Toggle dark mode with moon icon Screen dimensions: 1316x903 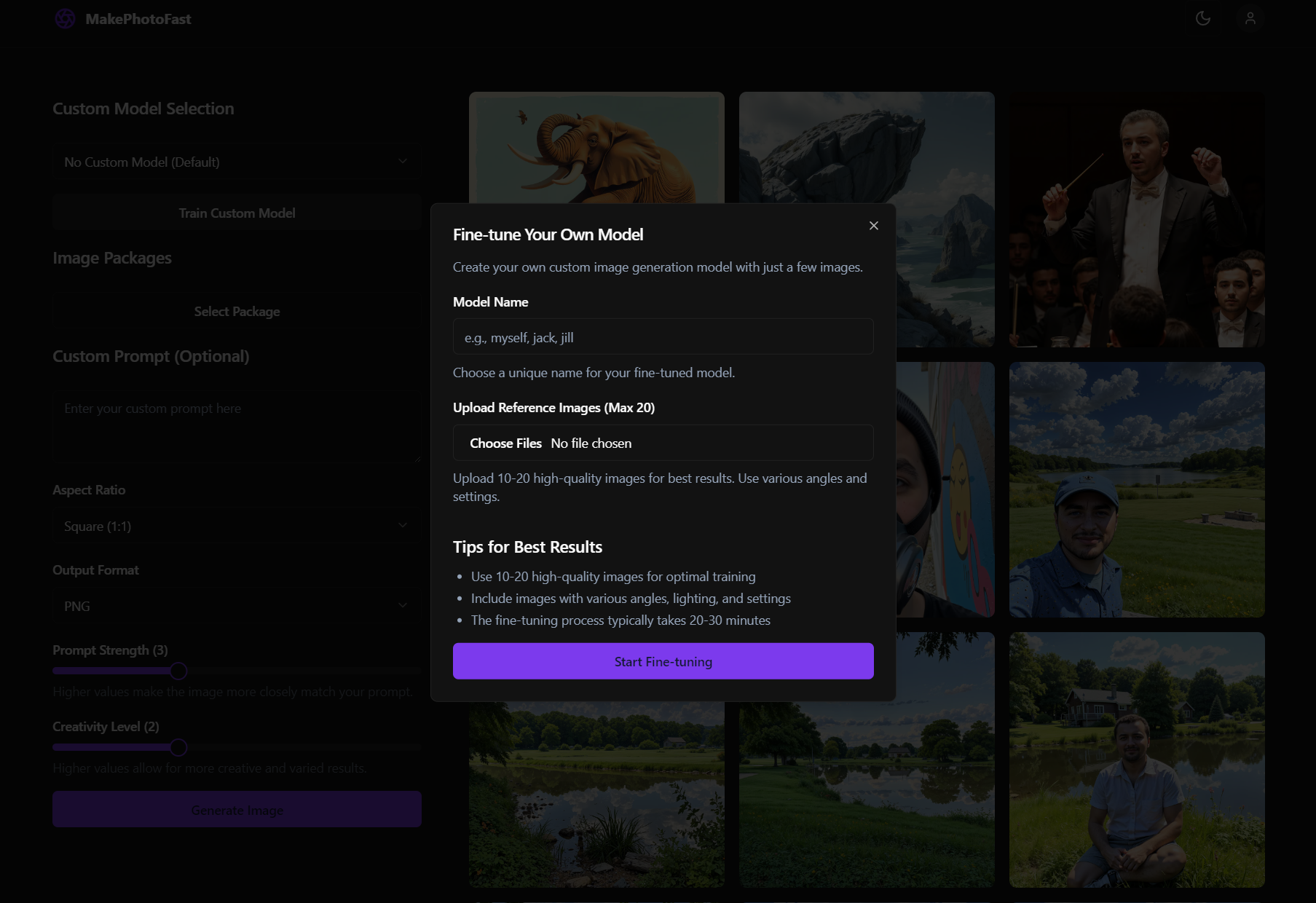[x=1203, y=18]
